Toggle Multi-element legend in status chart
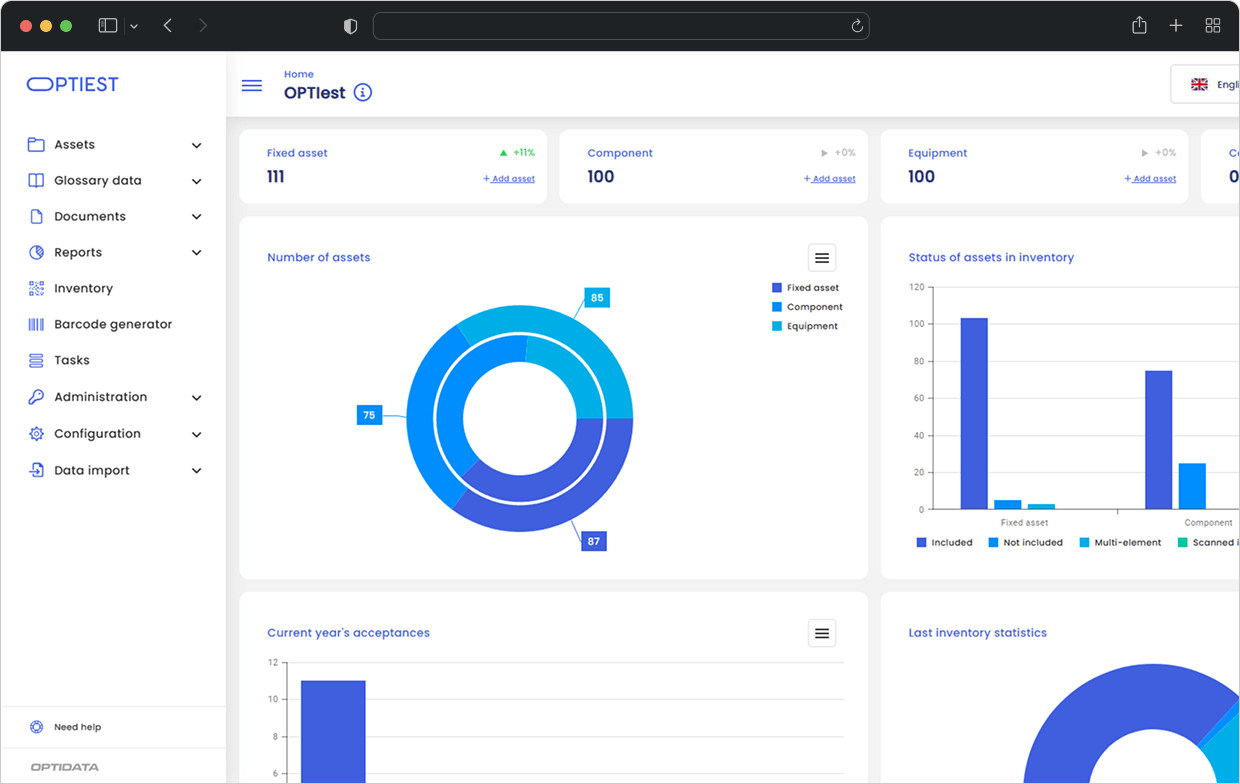This screenshot has width=1240, height=784. point(1121,543)
